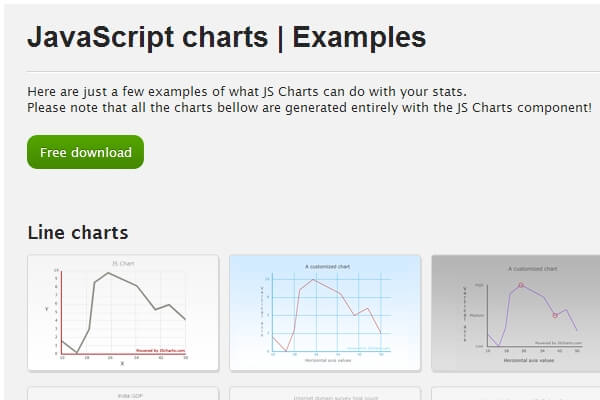
Task: Click the lower red circle marker on purple line
Action: (x=555, y=316)
